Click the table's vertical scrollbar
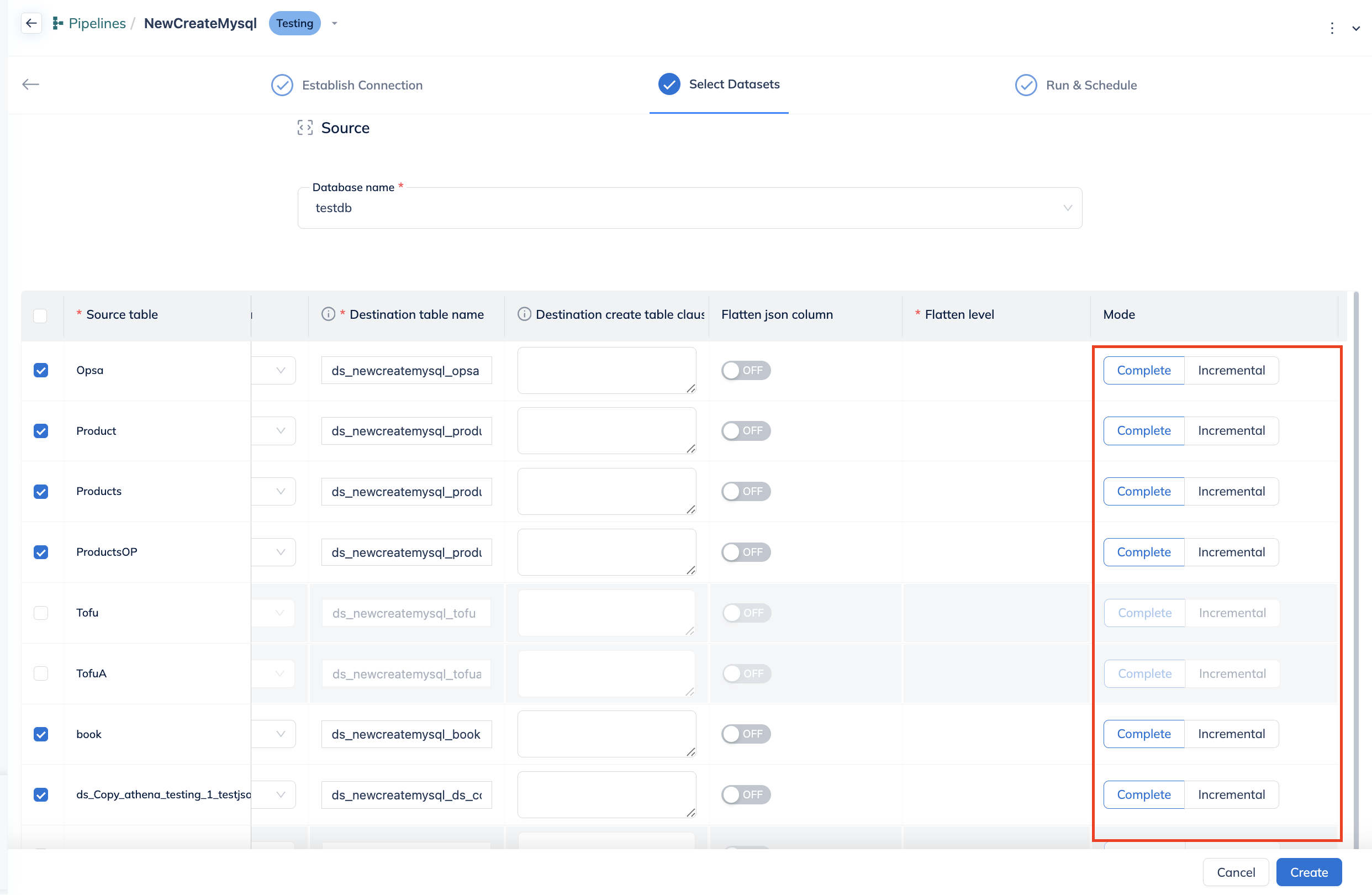 (1356, 571)
